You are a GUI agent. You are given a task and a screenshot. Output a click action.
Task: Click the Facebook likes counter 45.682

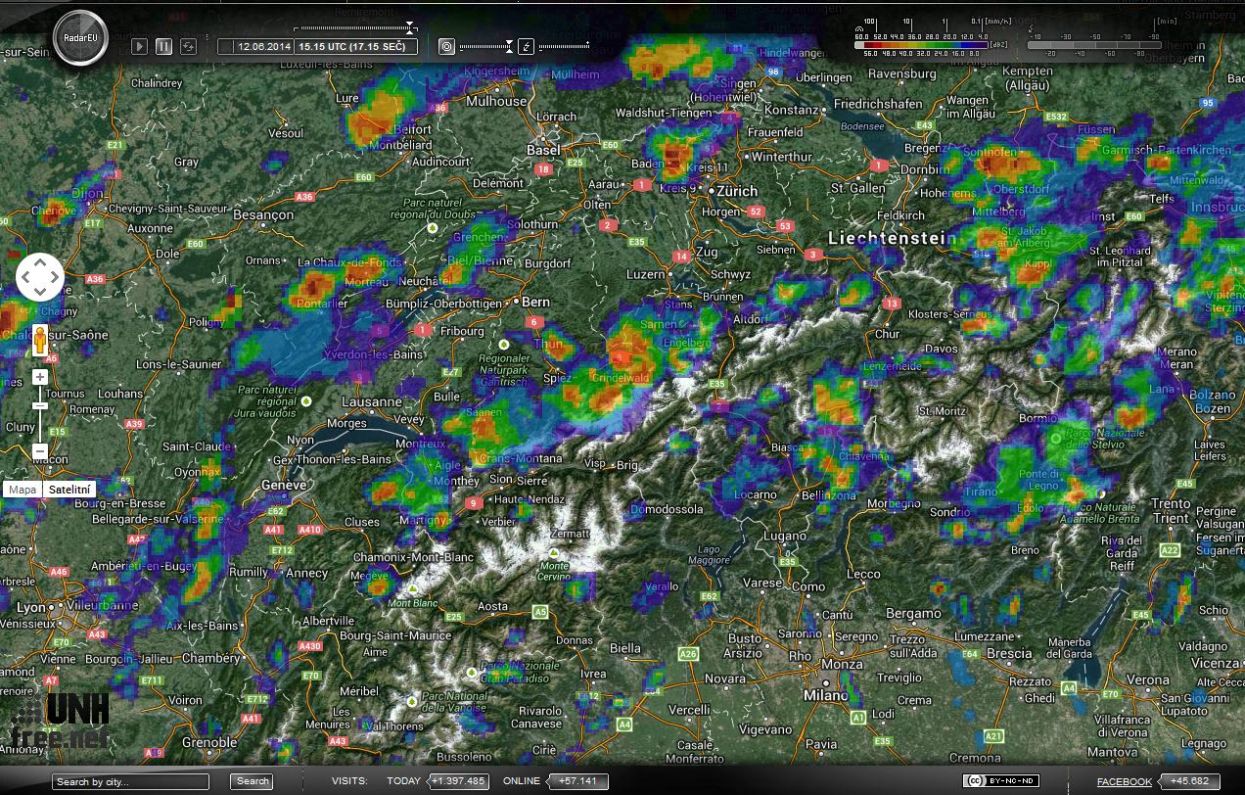(x=1190, y=781)
